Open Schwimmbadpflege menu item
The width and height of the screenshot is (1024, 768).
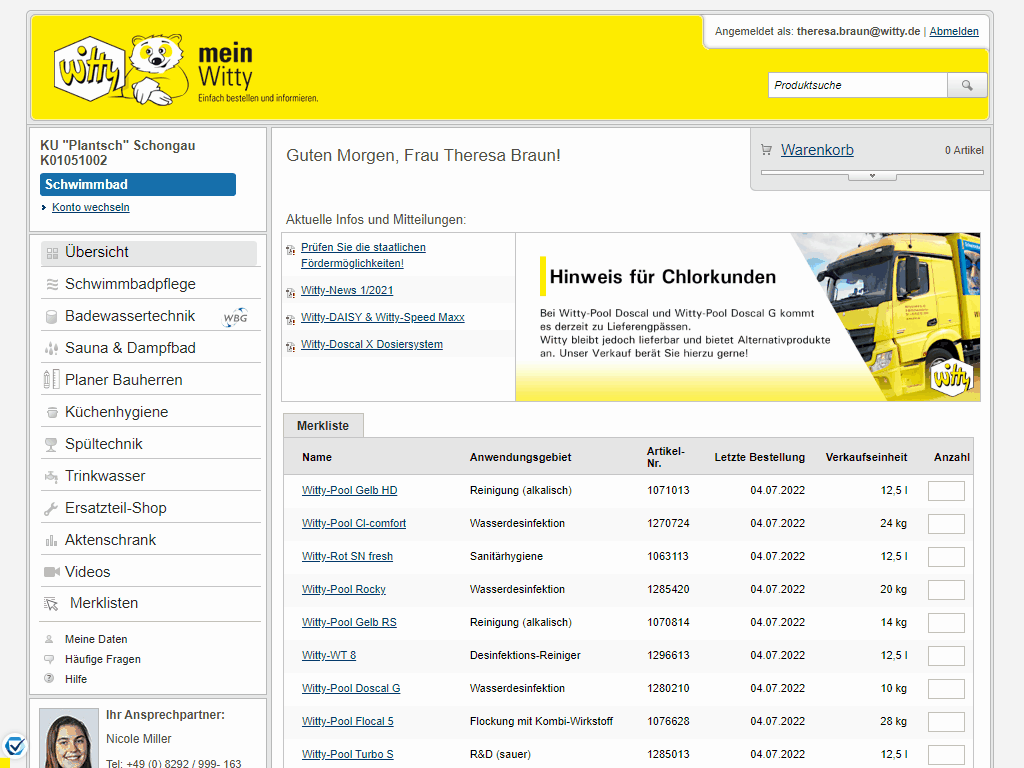[130, 284]
